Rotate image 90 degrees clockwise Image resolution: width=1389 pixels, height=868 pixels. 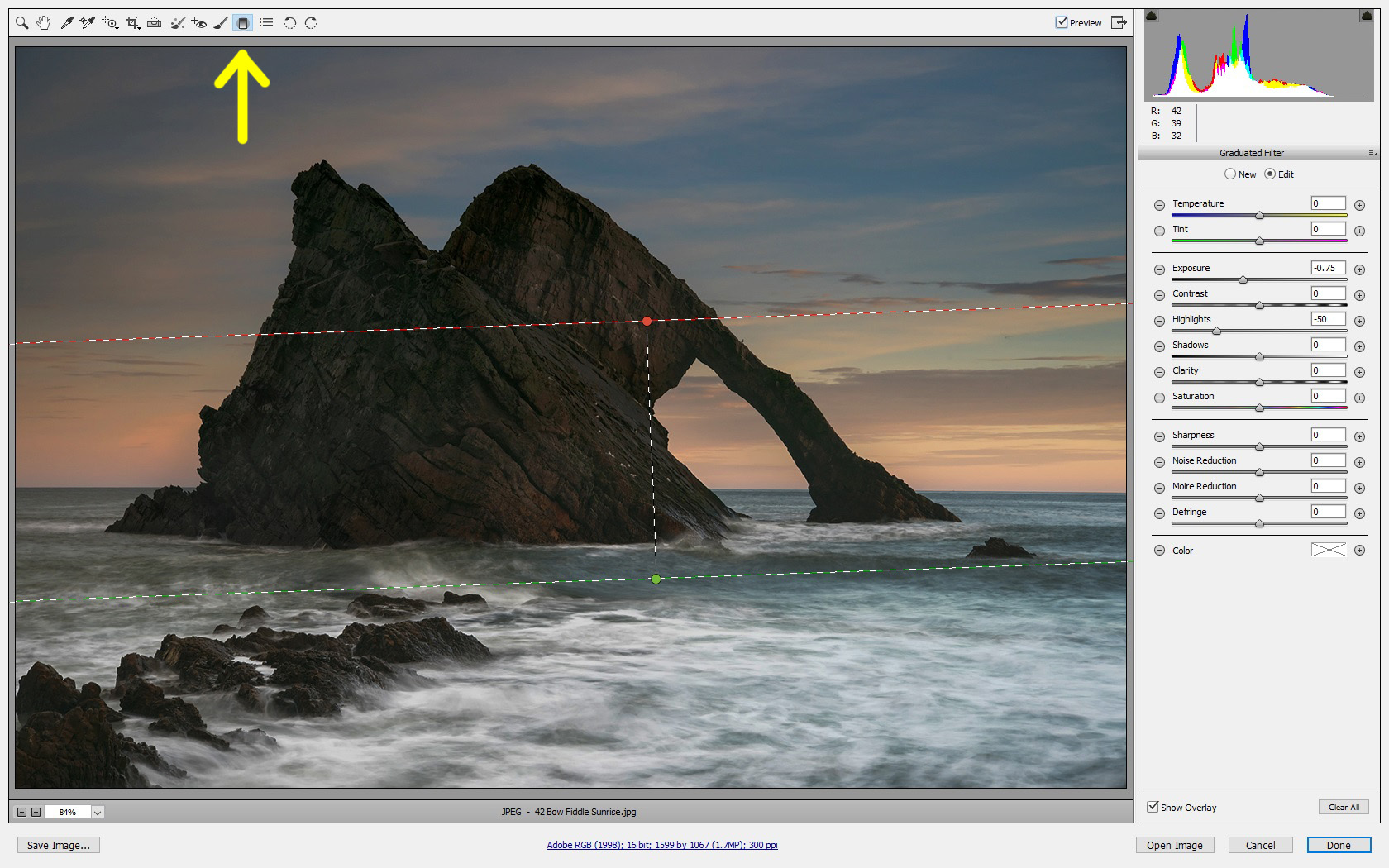(x=311, y=23)
